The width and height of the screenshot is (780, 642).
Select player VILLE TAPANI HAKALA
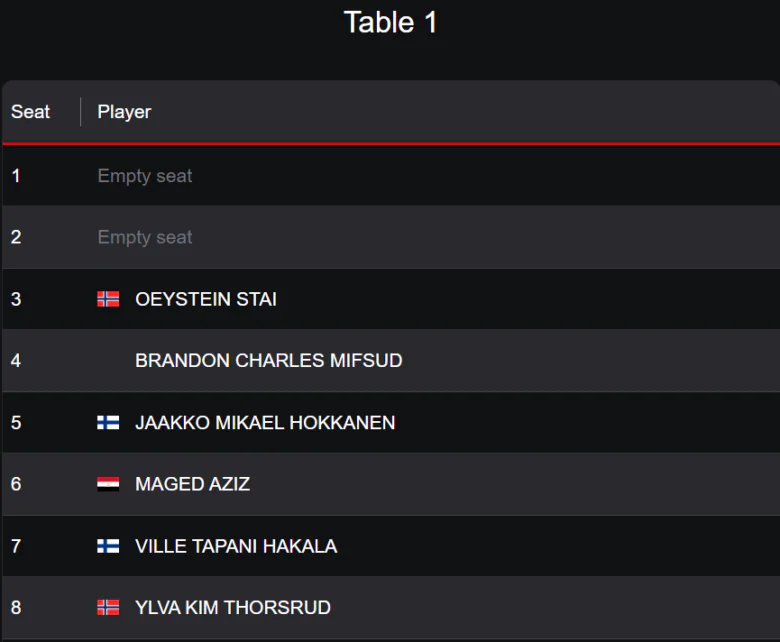[x=236, y=546]
